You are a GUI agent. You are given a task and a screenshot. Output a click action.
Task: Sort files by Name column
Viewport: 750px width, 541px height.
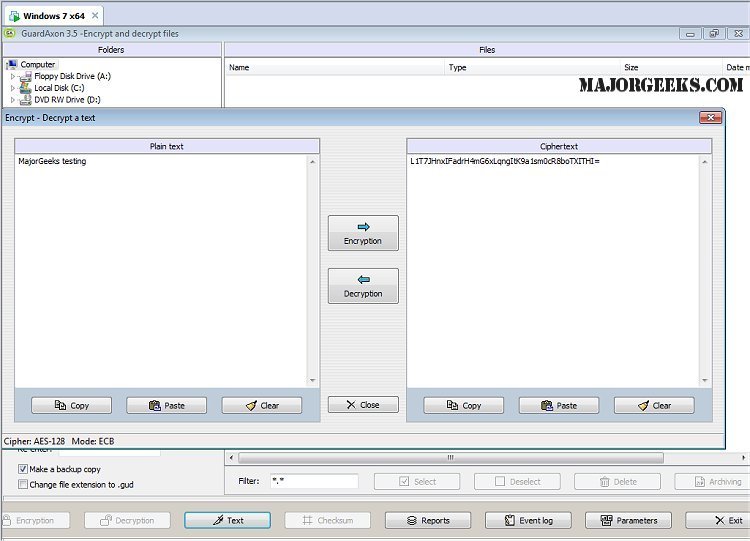[x=334, y=67]
